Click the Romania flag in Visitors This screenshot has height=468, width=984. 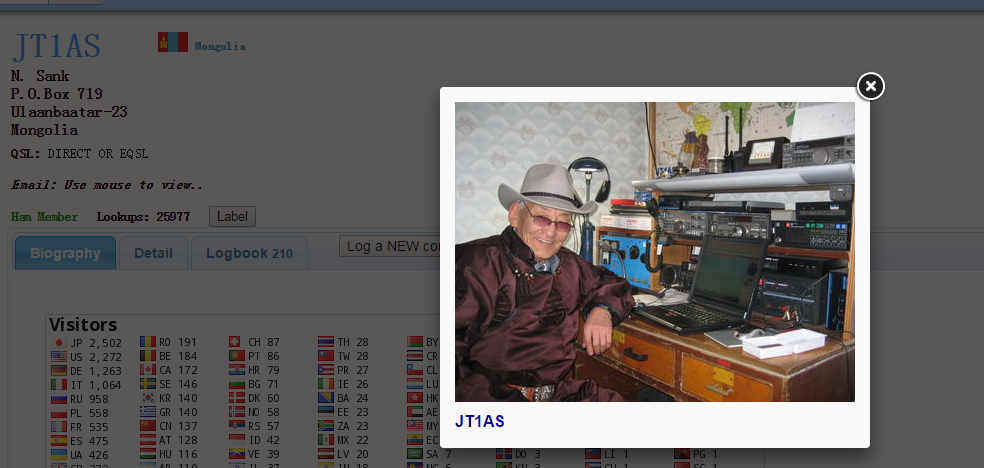[147, 343]
